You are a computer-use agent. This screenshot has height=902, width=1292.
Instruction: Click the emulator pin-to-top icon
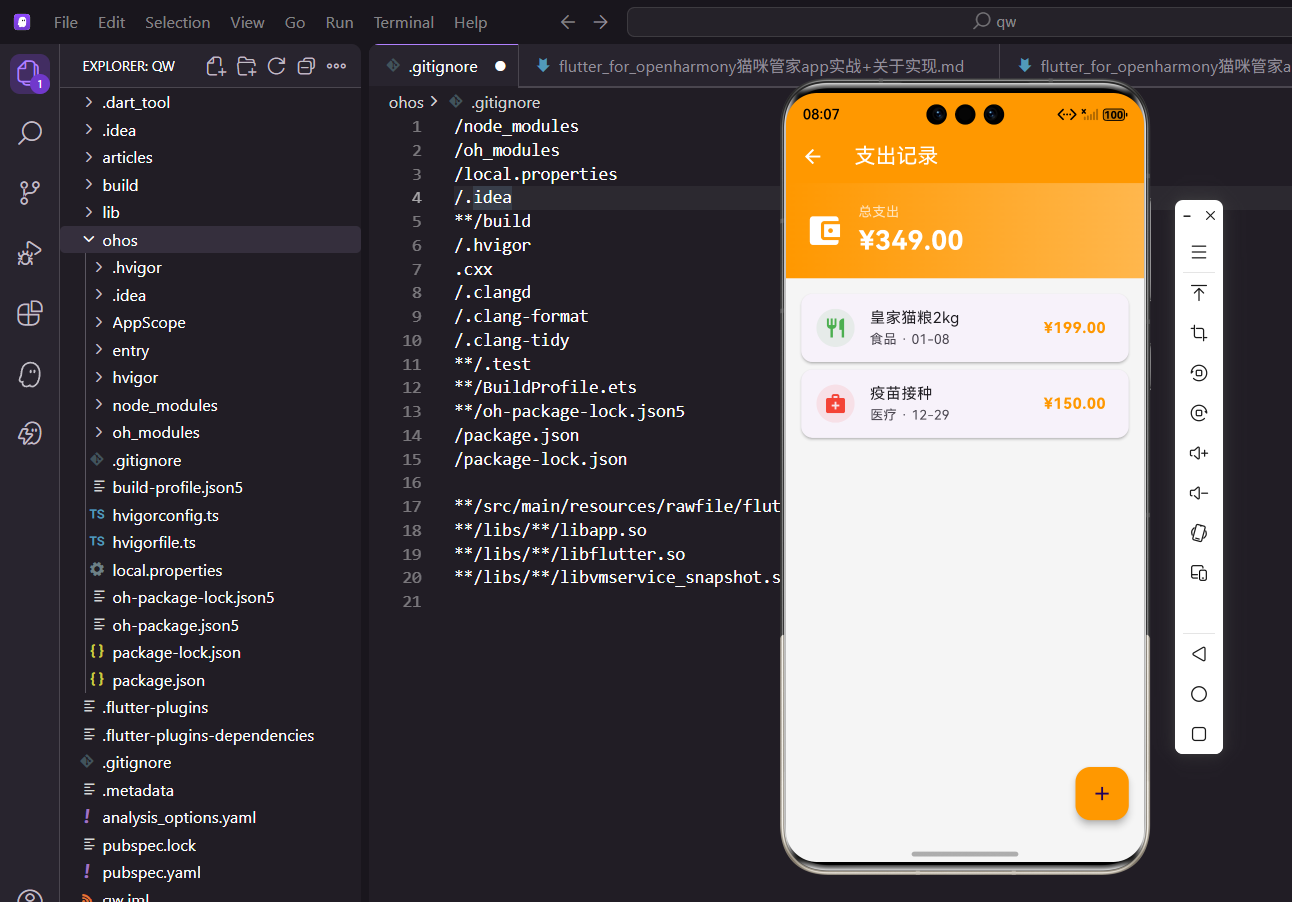pyautogui.click(x=1199, y=293)
